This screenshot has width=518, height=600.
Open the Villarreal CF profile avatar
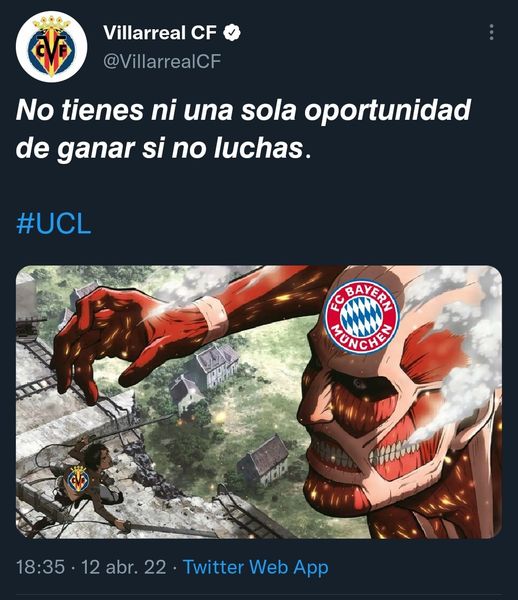tap(52, 47)
